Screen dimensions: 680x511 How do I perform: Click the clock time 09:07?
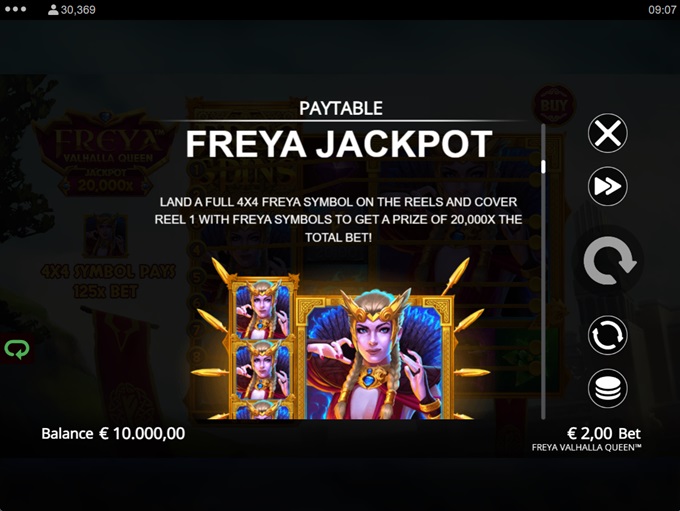tap(662, 10)
